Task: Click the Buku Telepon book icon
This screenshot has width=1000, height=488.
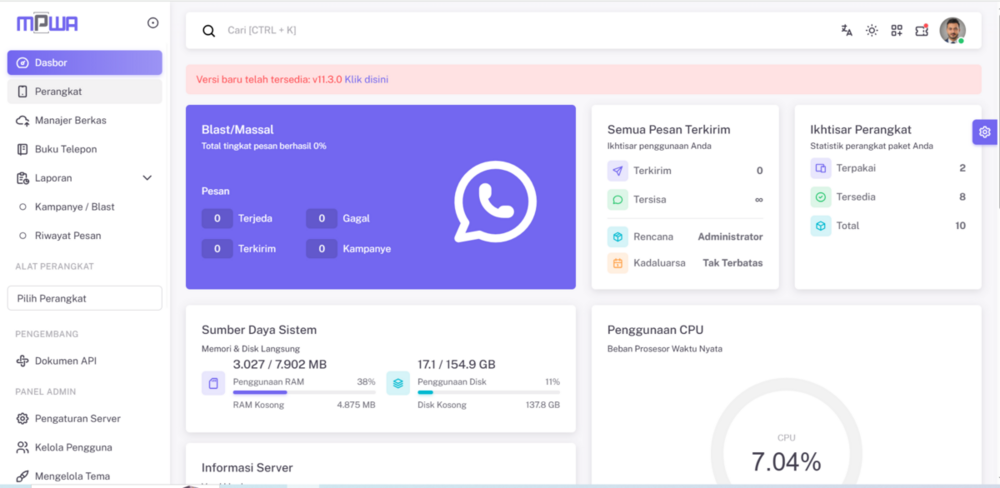Action: tap(22, 149)
